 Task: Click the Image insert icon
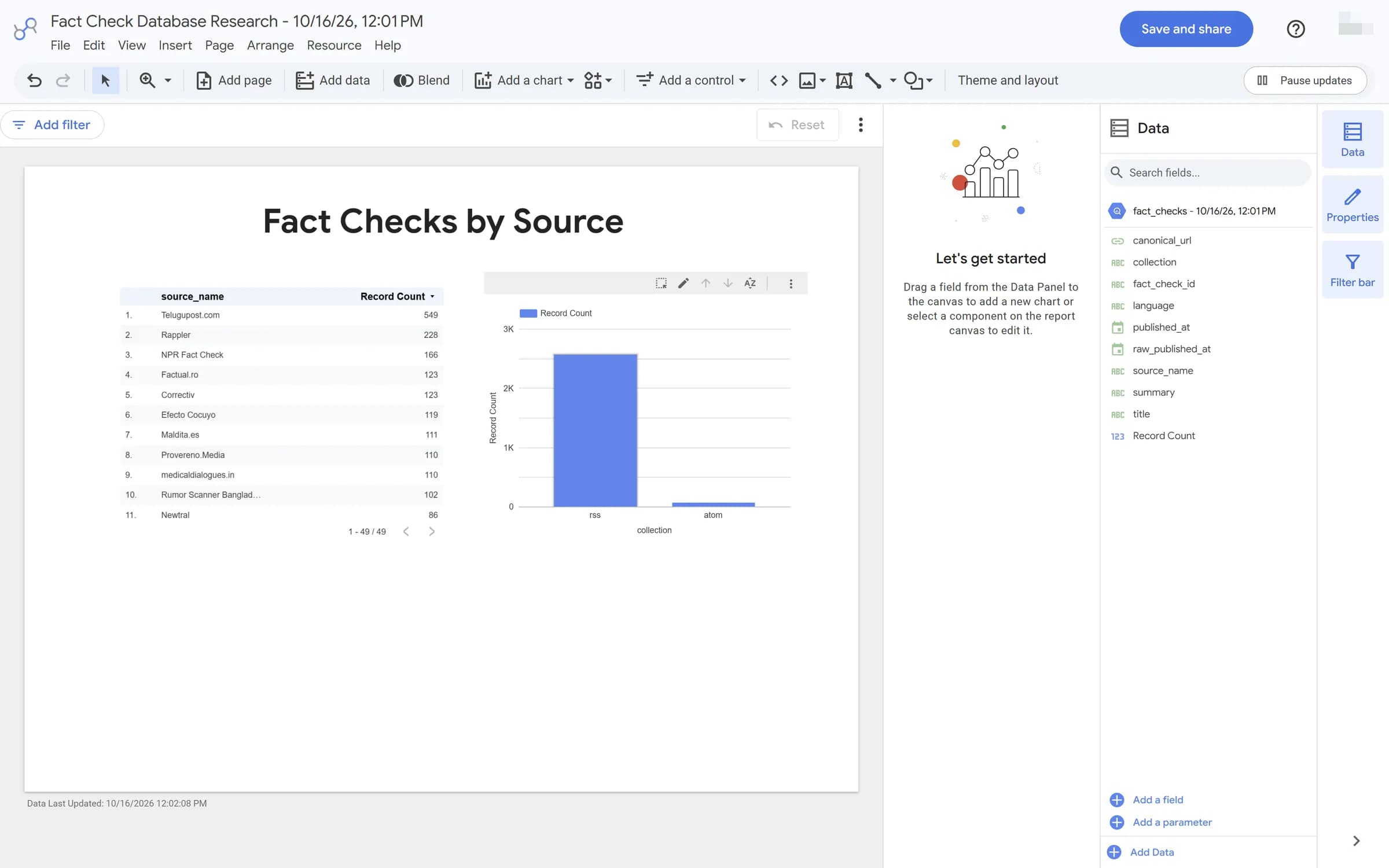point(807,80)
